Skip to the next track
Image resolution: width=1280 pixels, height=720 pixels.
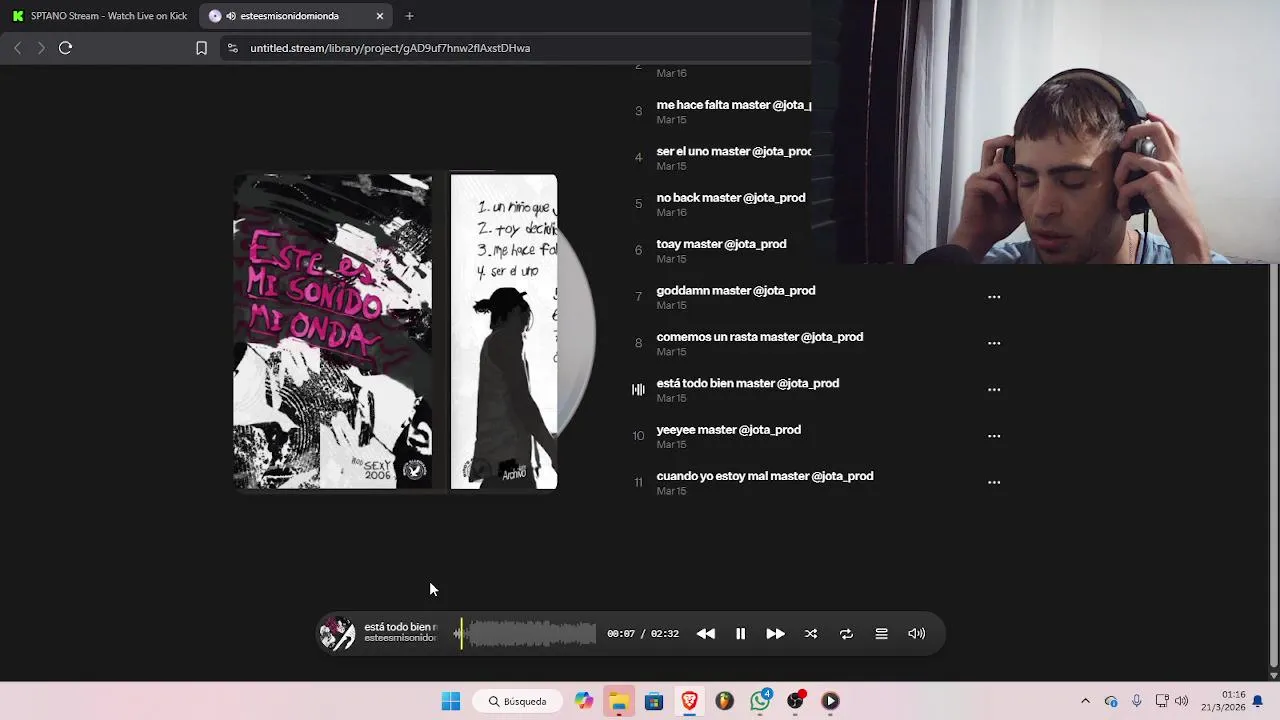(775, 634)
